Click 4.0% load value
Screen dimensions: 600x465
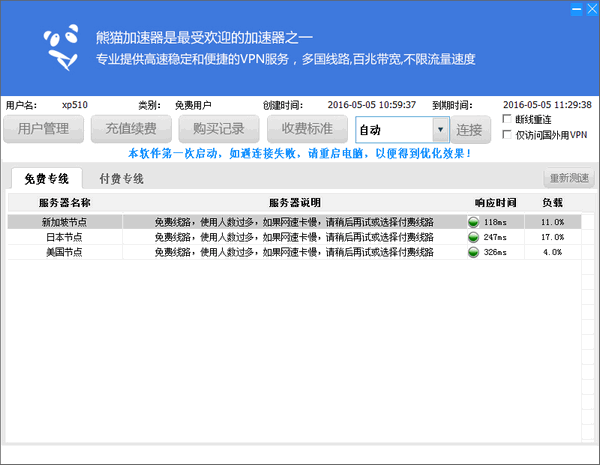point(553,252)
